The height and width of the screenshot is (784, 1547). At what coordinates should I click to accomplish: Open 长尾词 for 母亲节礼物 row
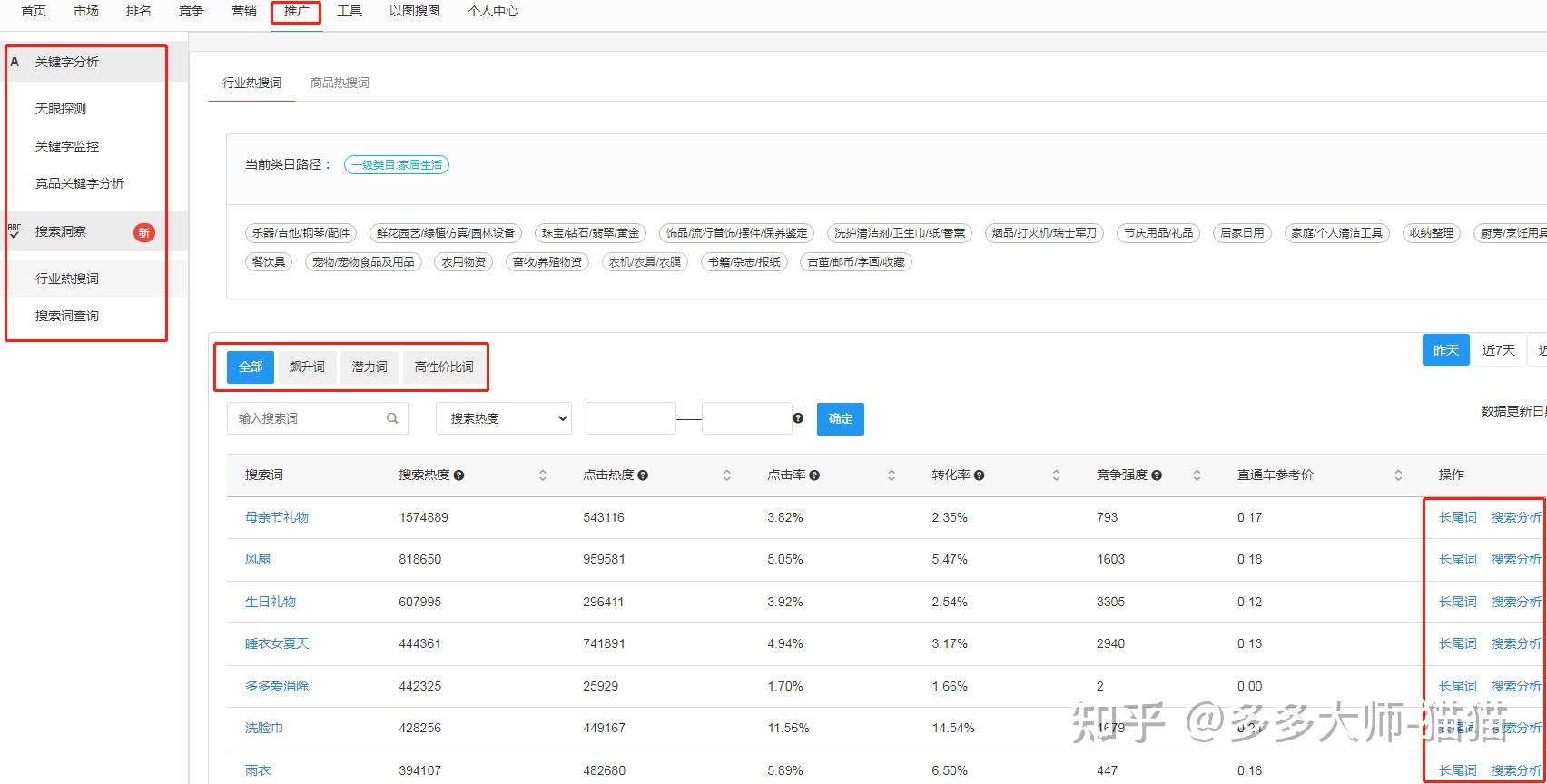[1457, 517]
